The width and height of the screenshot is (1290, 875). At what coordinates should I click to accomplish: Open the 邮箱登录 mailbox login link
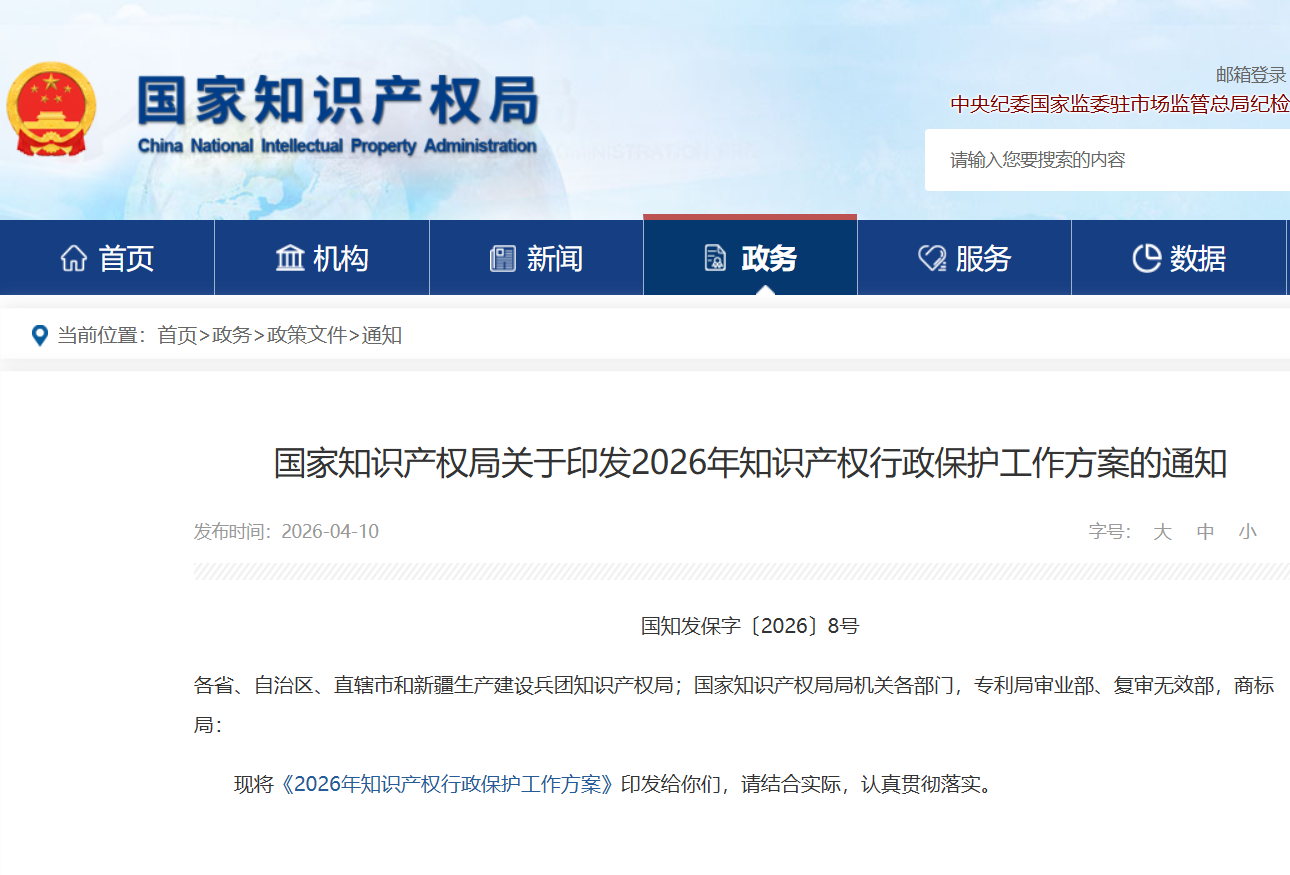[x=1251, y=75]
